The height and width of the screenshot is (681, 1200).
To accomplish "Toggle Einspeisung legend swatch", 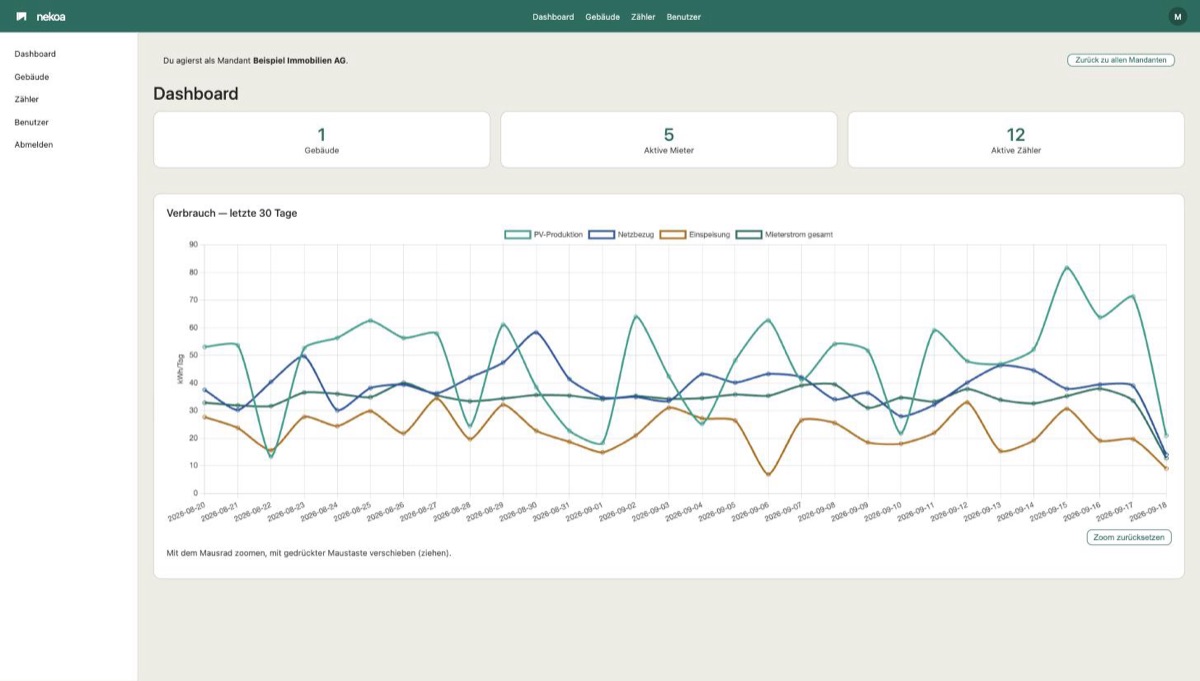I will (x=675, y=234).
